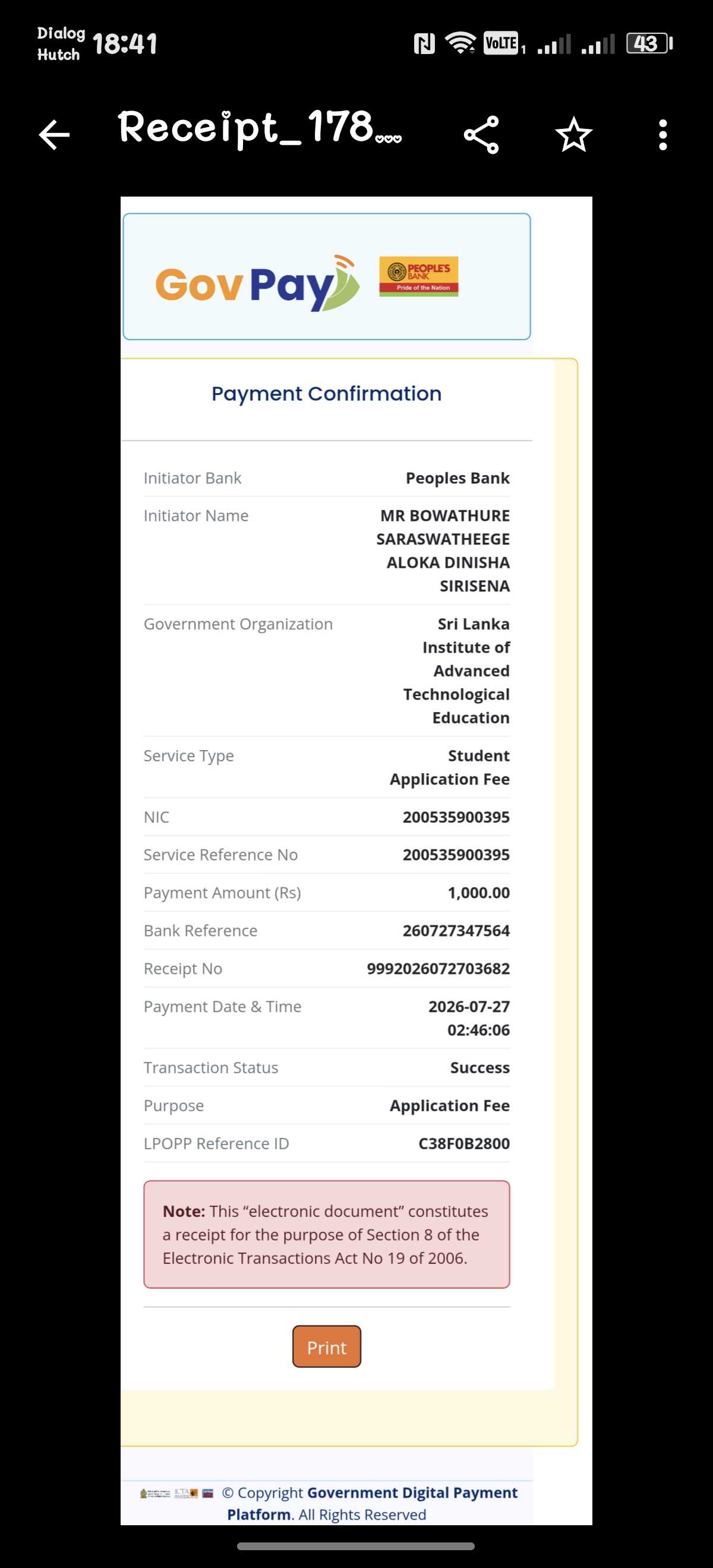
Task: Tap the battery level indicator
Action: [649, 43]
